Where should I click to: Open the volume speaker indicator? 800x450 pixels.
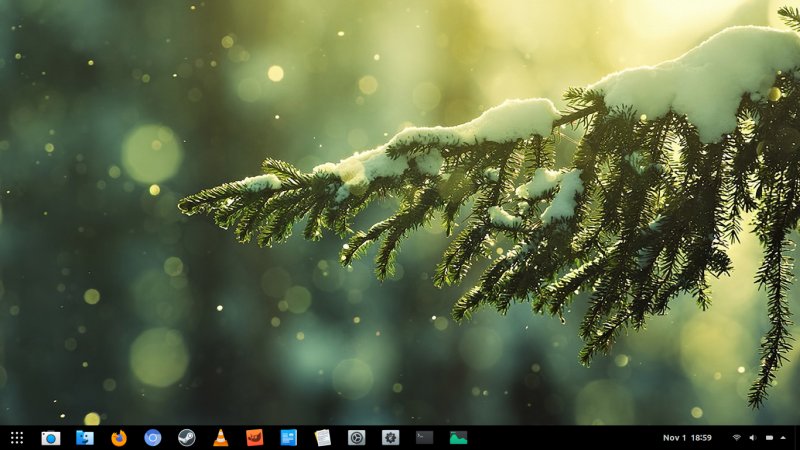click(x=753, y=438)
